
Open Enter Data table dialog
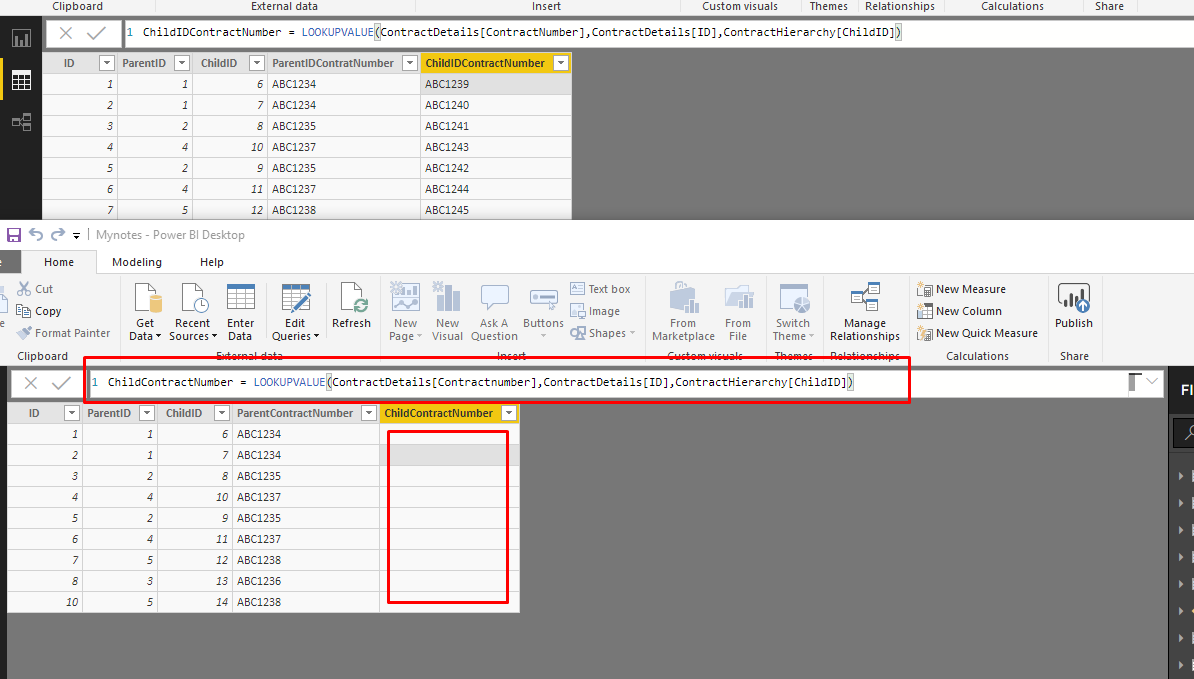coord(241,312)
